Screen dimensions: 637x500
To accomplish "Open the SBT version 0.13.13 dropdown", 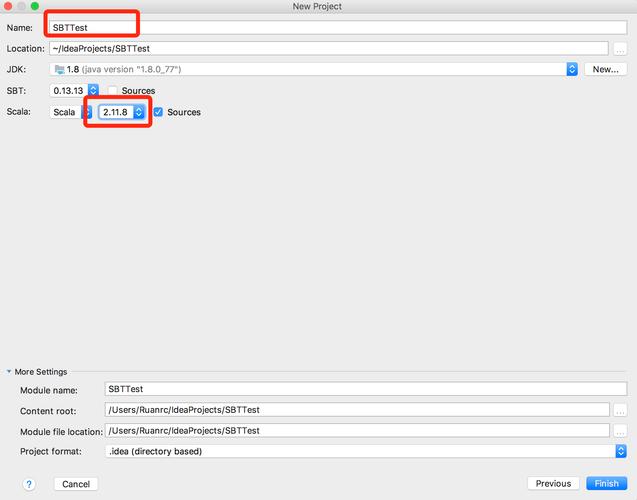I will click(x=74, y=90).
